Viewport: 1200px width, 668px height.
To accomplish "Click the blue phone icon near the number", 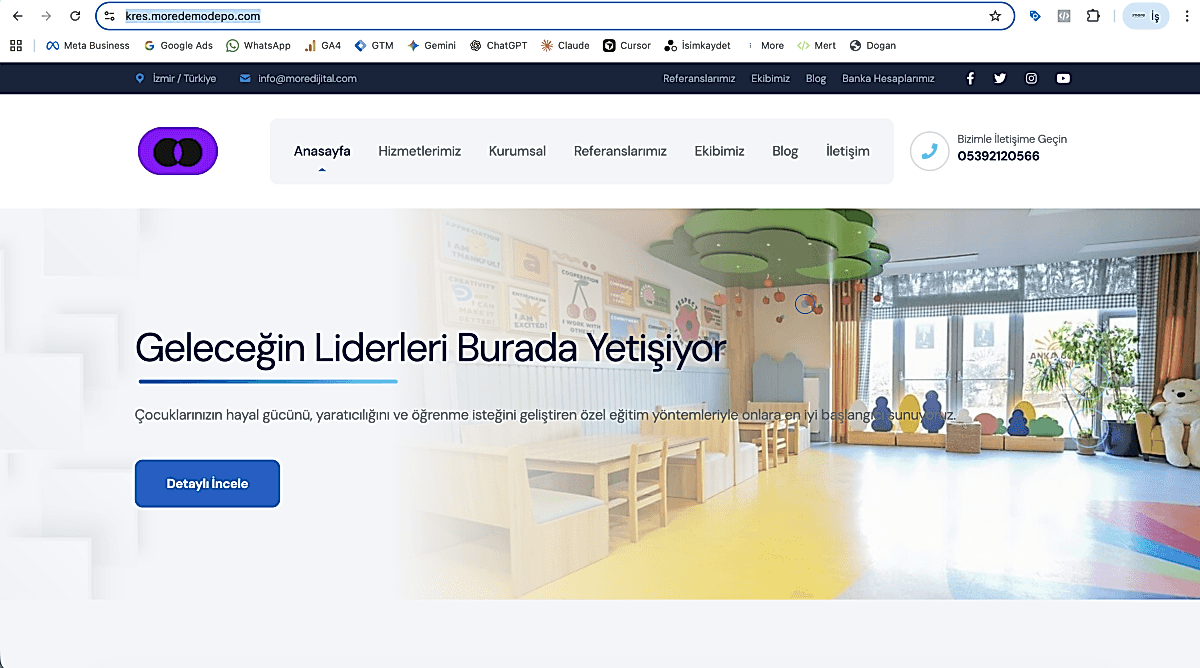I will 929,151.
